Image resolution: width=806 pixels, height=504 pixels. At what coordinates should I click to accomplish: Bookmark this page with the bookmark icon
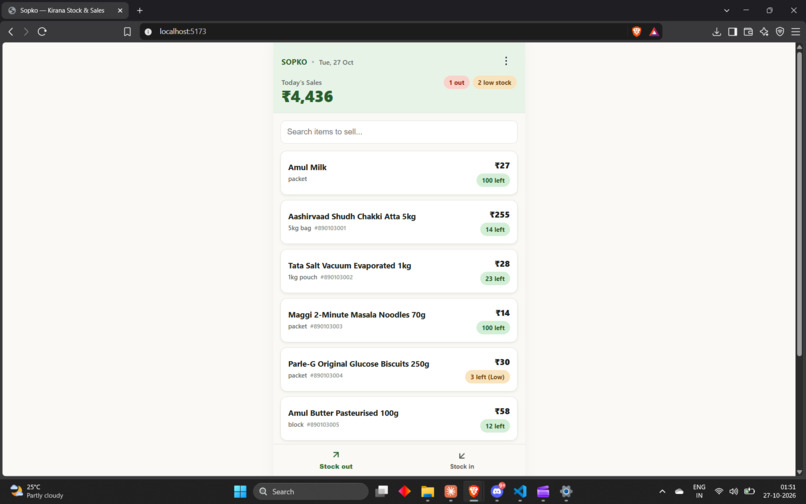click(x=127, y=31)
